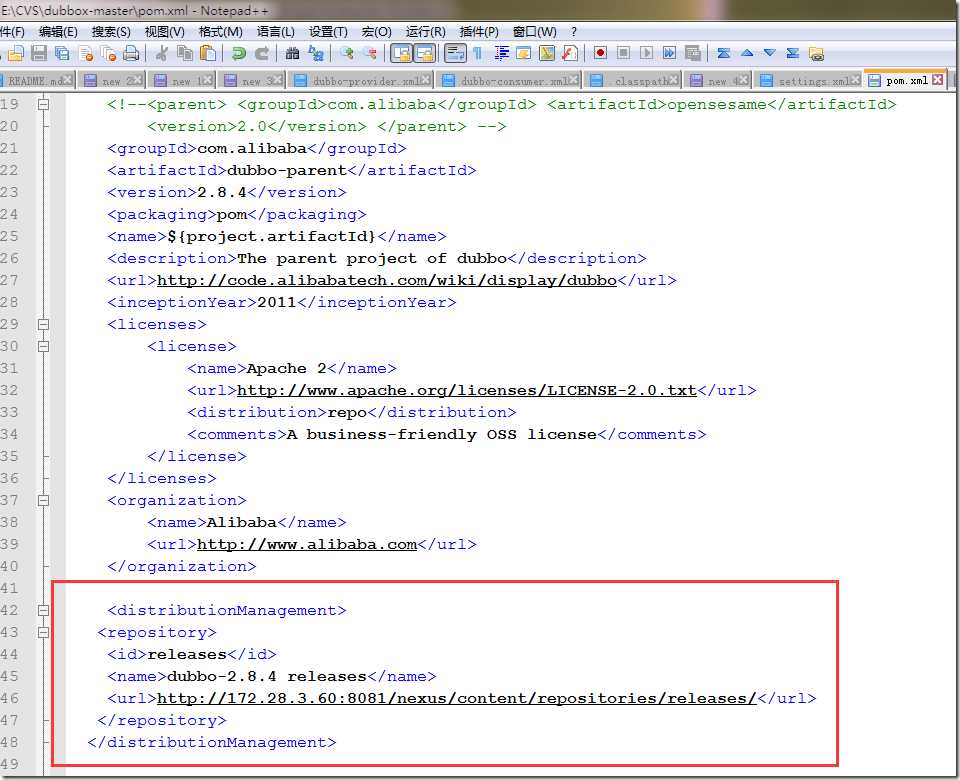Collapse the repository fold at line 43
The image size is (960, 780).
coord(43,632)
